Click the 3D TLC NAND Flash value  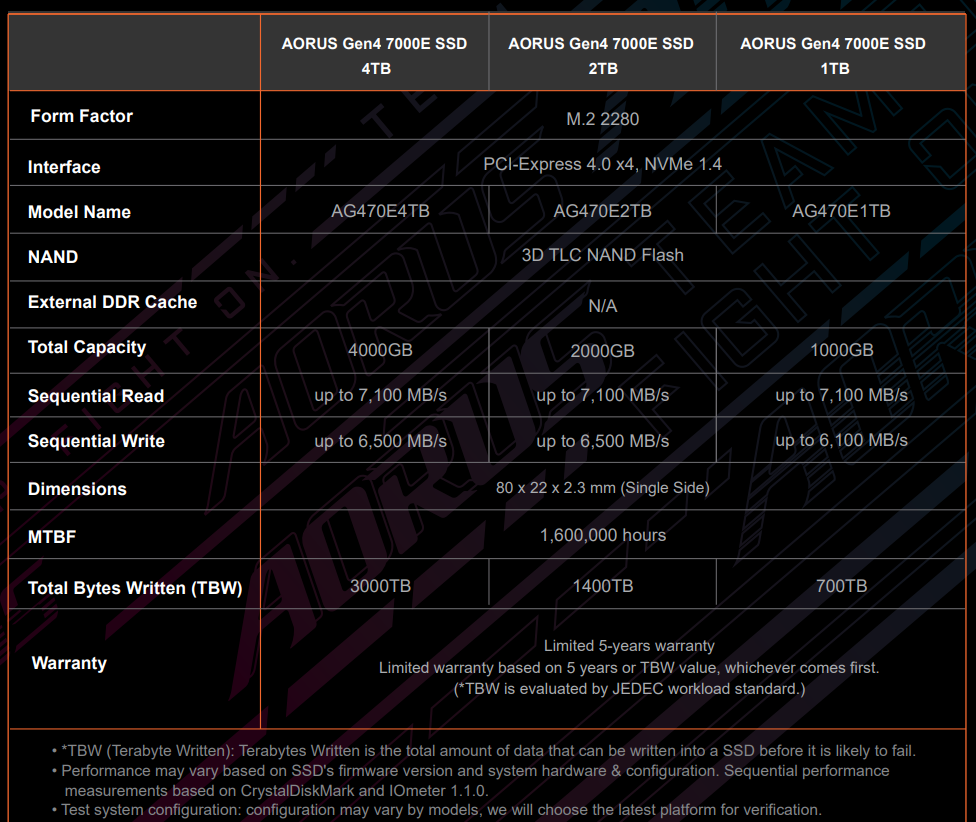point(603,255)
